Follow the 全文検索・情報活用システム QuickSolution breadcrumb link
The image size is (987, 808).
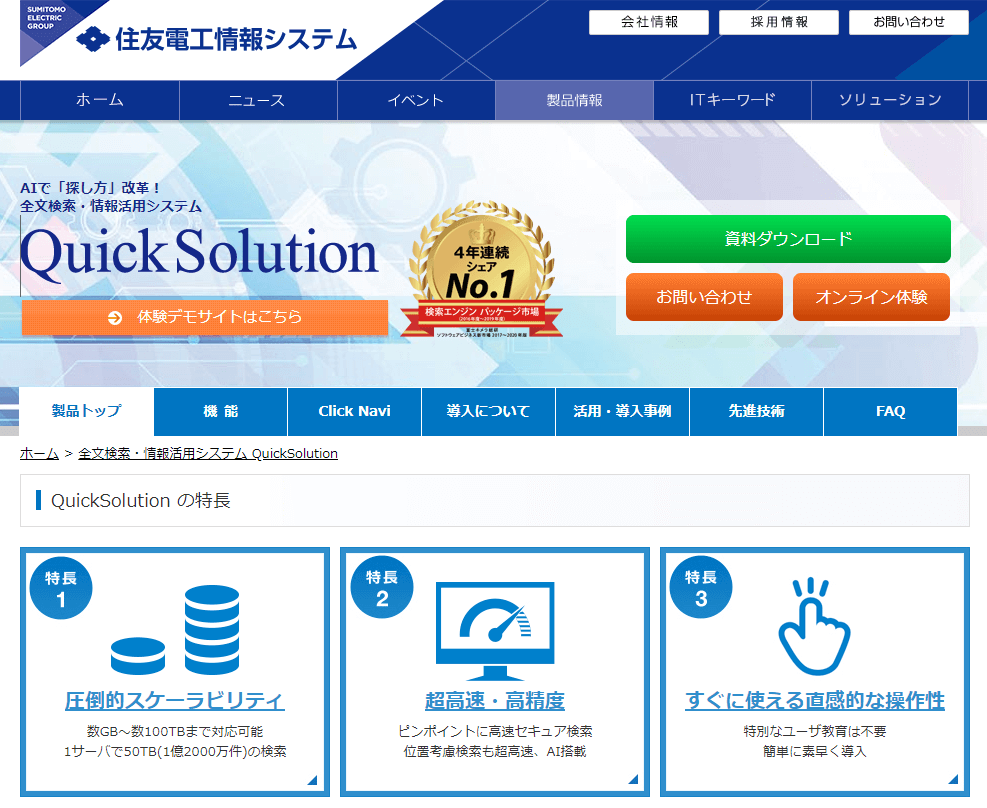(x=208, y=454)
